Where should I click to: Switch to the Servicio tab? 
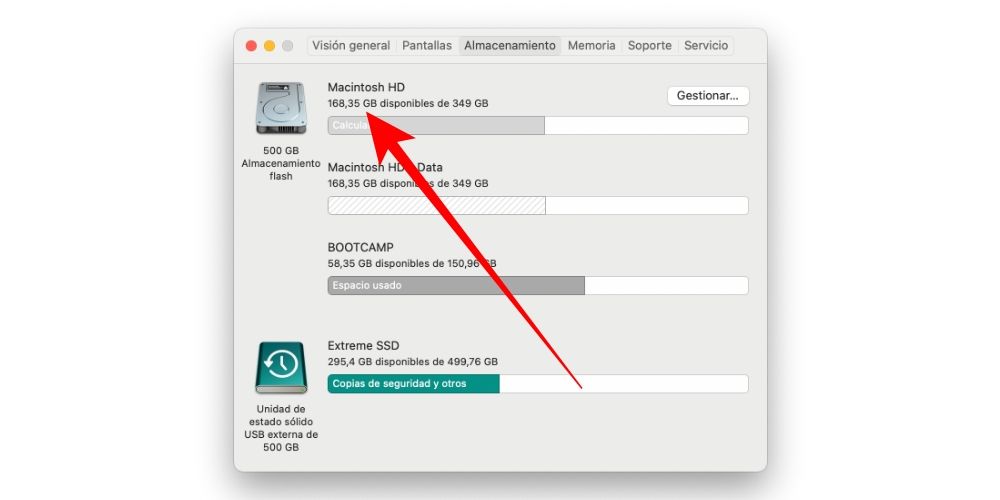[x=706, y=46]
